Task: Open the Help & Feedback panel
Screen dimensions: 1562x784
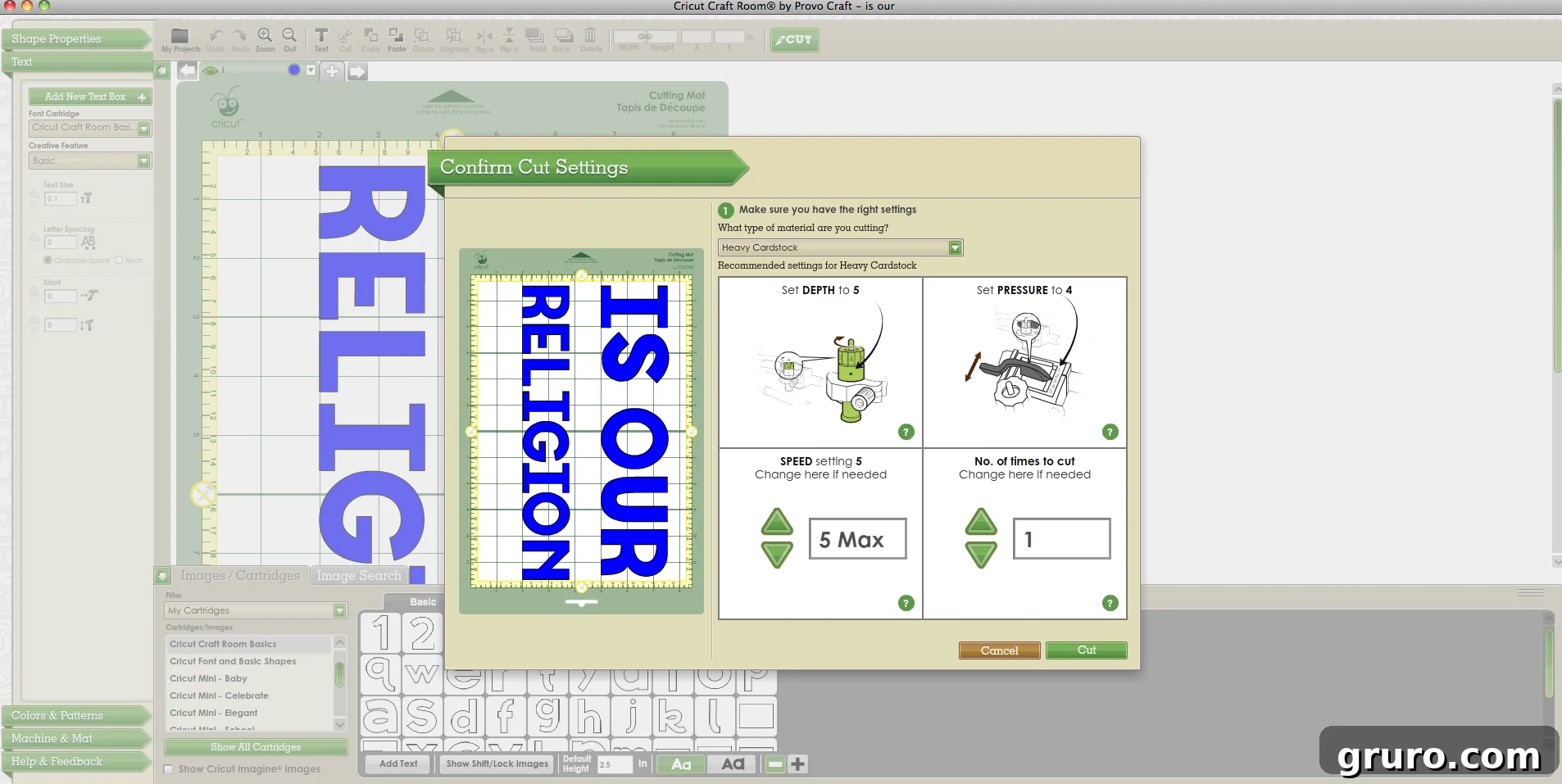Action: 75,761
